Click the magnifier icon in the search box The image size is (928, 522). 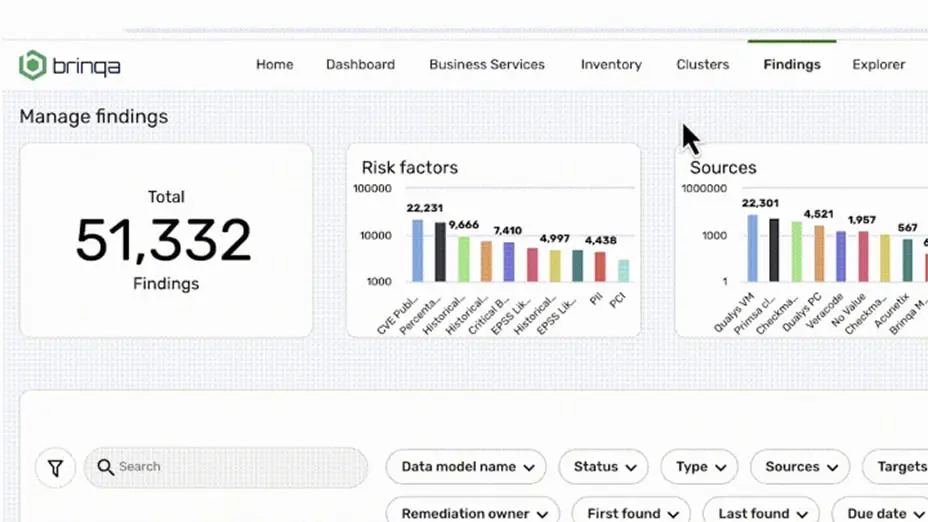click(x=105, y=467)
